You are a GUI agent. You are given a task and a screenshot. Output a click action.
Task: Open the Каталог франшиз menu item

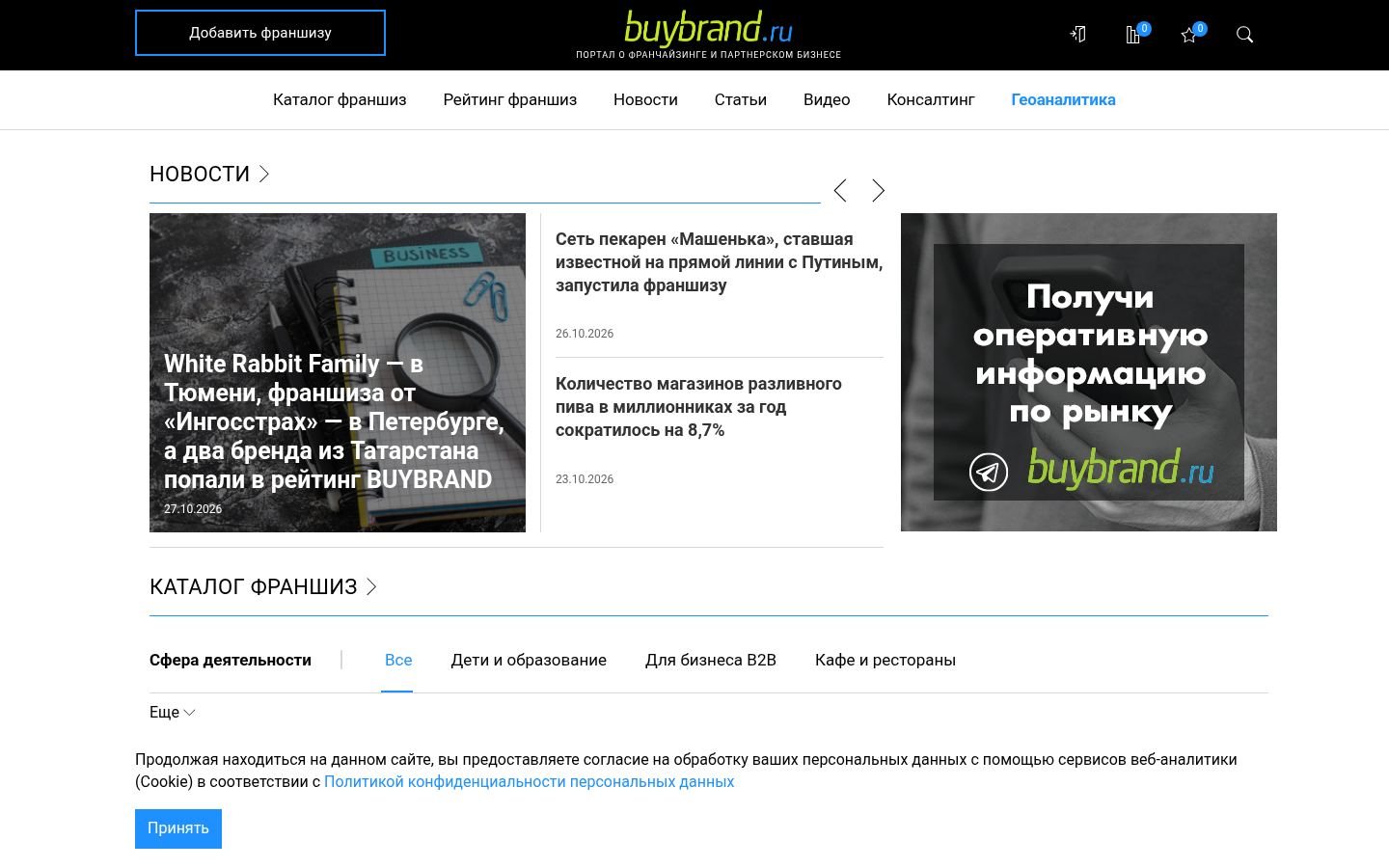coord(340,100)
